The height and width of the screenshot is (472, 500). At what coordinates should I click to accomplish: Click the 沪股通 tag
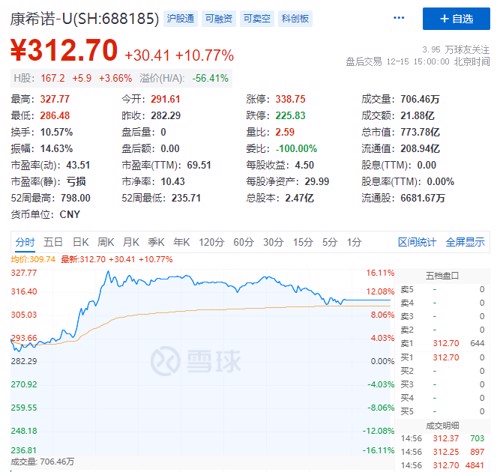(180, 18)
